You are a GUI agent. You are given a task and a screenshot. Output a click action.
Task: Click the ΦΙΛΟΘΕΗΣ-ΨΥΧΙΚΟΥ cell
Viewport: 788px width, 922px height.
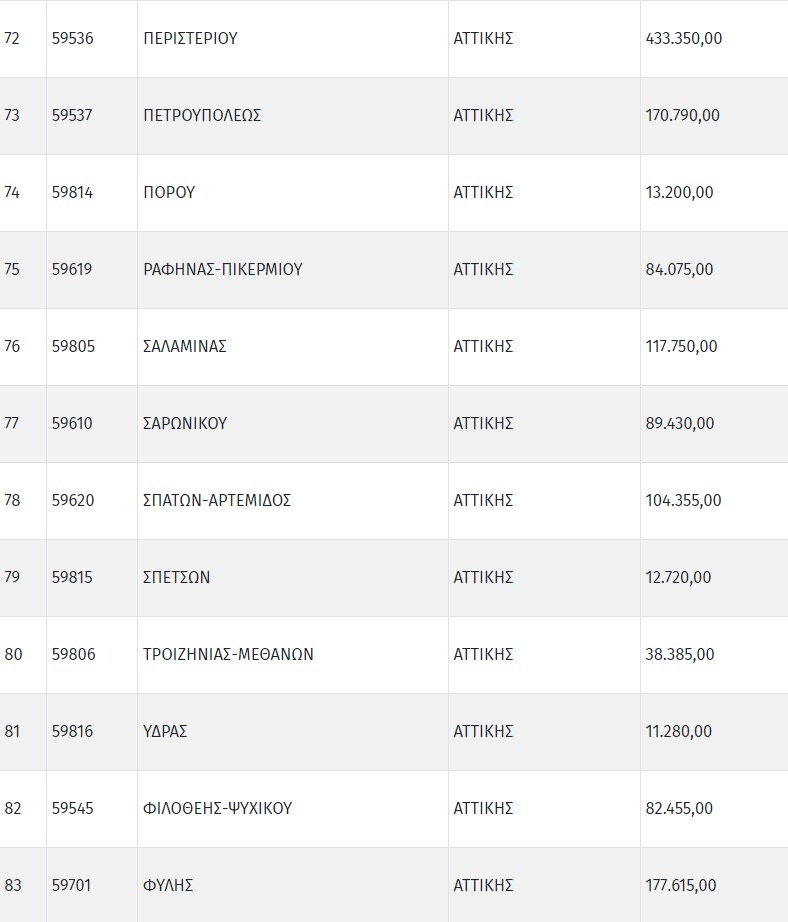pos(218,809)
